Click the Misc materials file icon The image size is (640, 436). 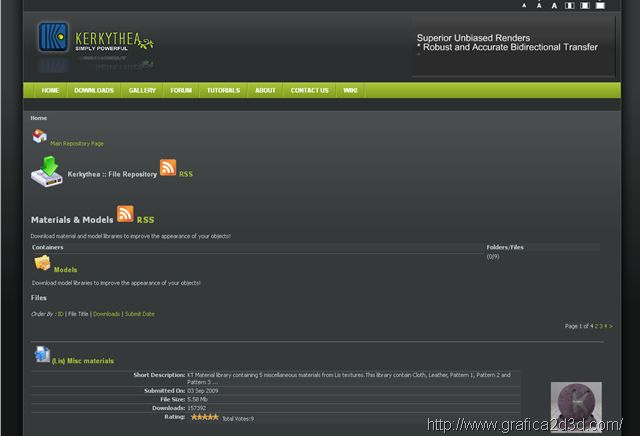(42, 354)
